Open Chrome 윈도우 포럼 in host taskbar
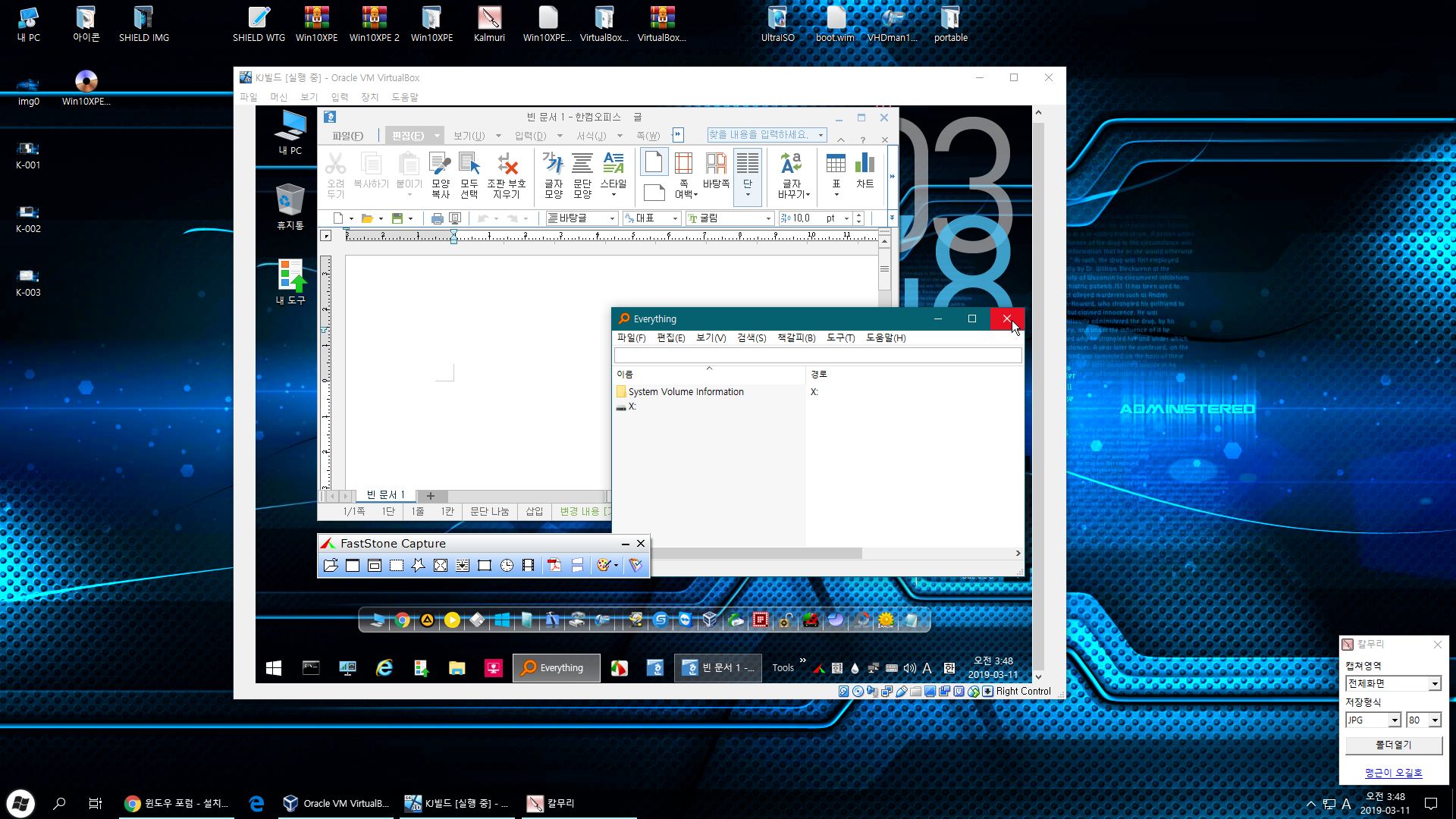The image size is (1456, 819). click(x=177, y=804)
